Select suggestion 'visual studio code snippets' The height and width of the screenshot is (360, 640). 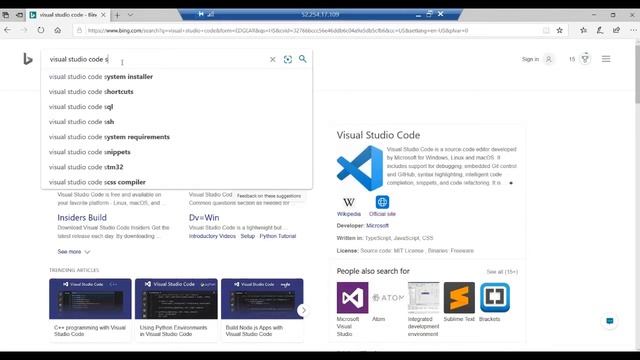click(177, 152)
